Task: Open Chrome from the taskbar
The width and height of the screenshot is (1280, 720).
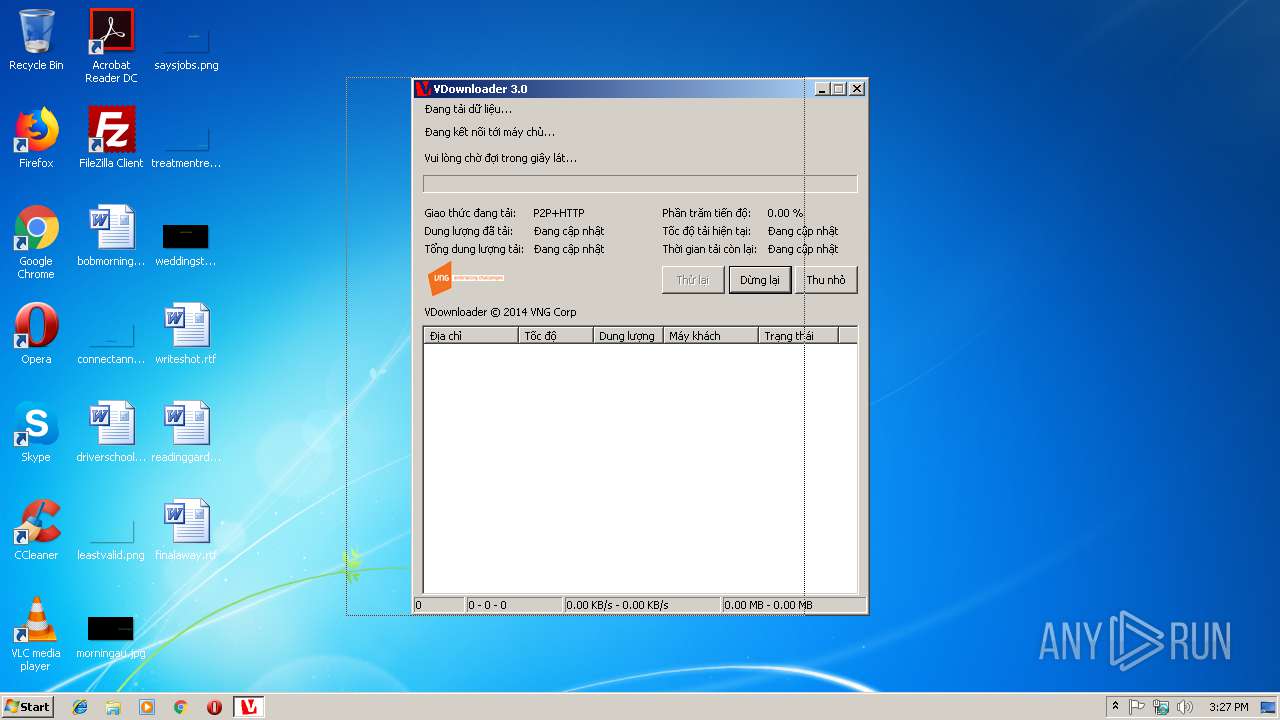Action: pos(180,706)
